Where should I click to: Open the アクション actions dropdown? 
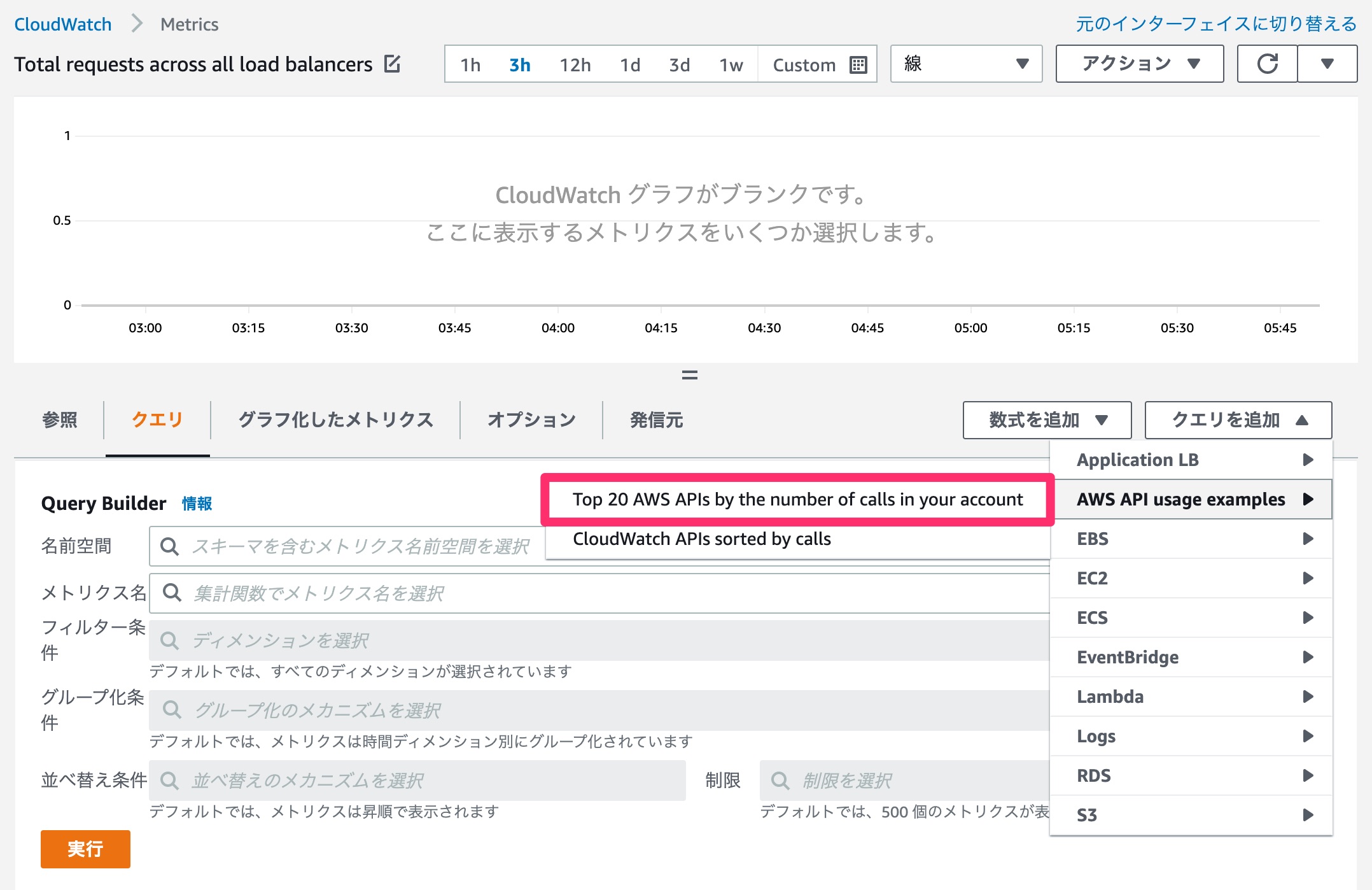coord(1140,64)
